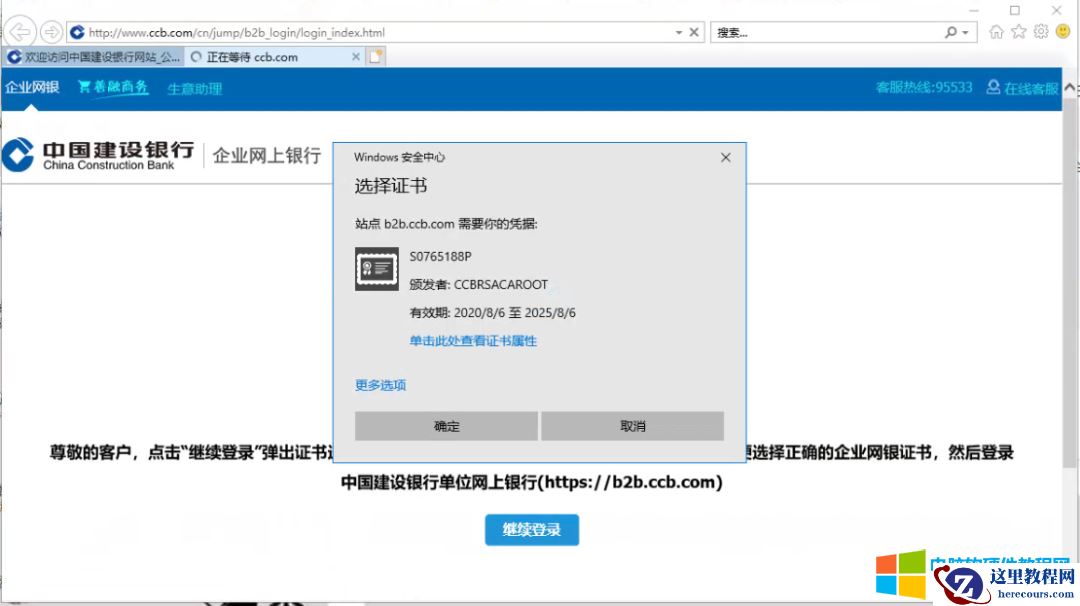Open the search engine dropdown arrow

coord(963,31)
